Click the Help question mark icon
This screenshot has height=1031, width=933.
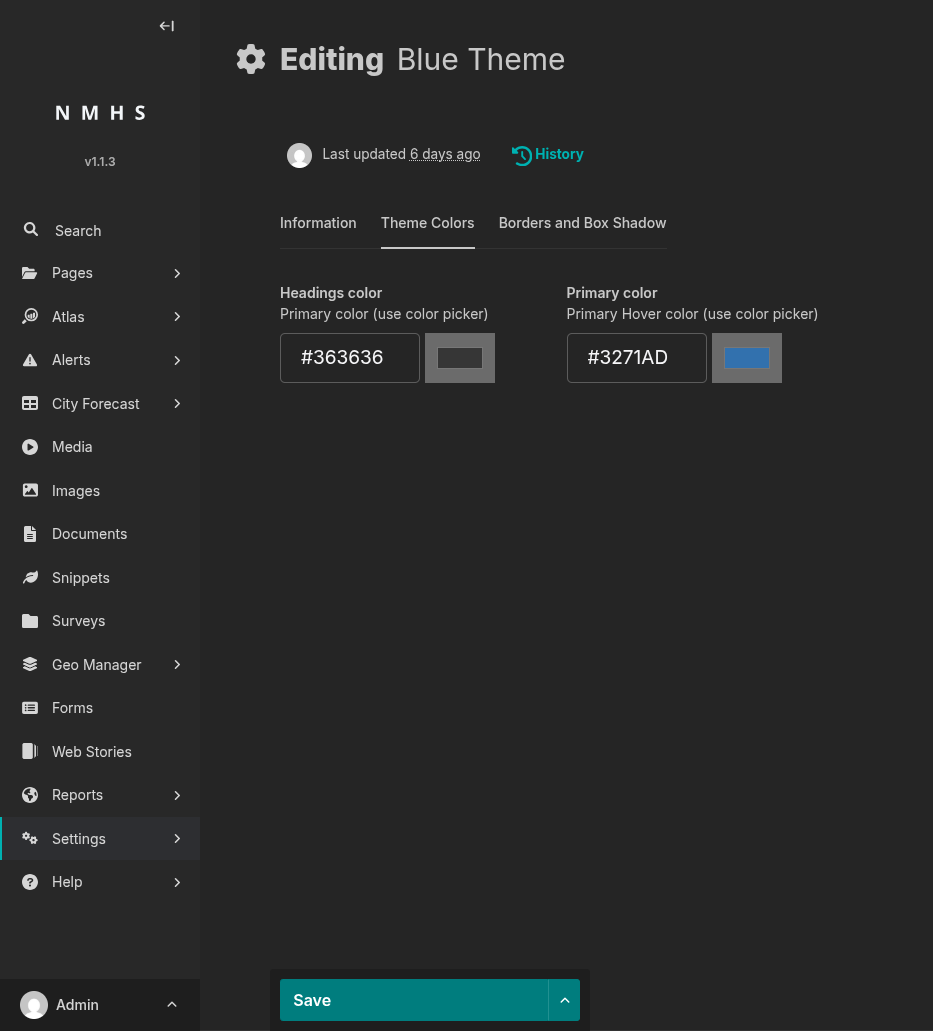(x=30, y=882)
